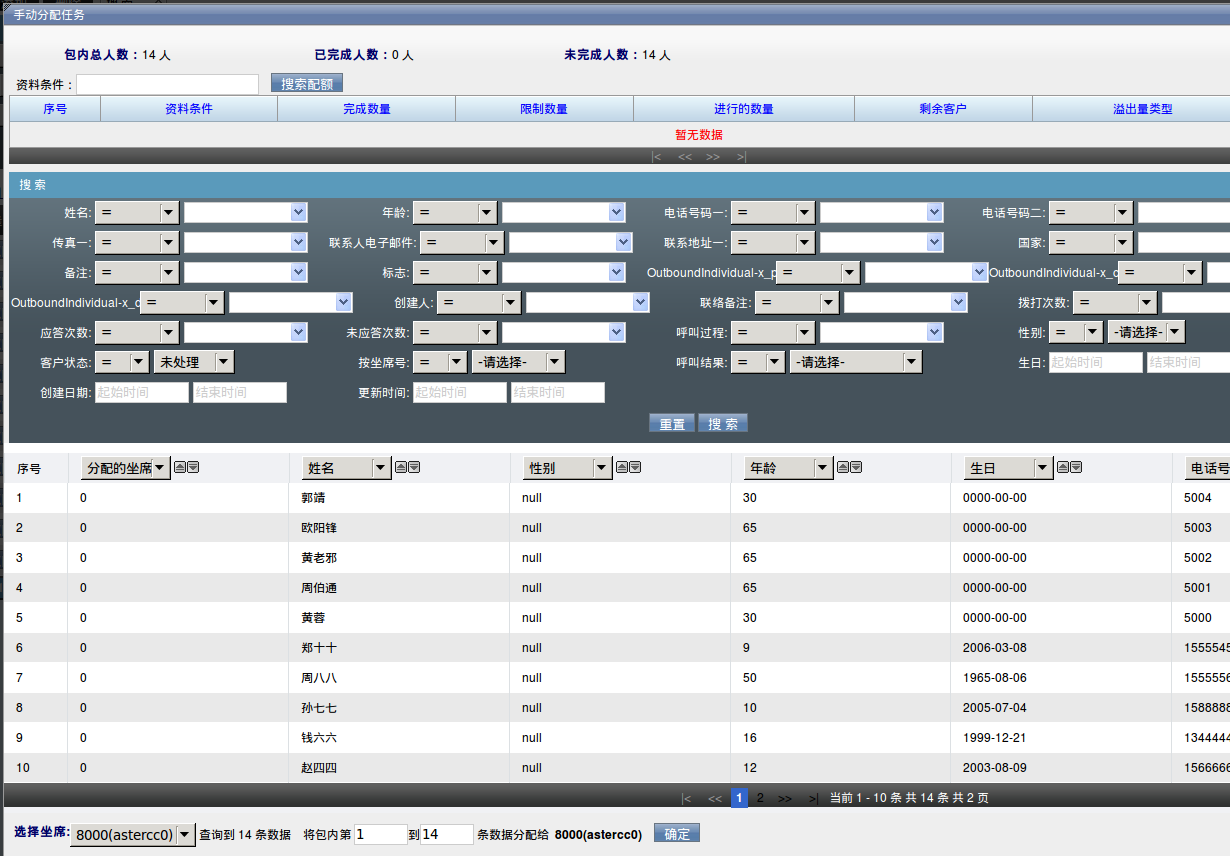Click 确定 to confirm assignment

coord(677,834)
